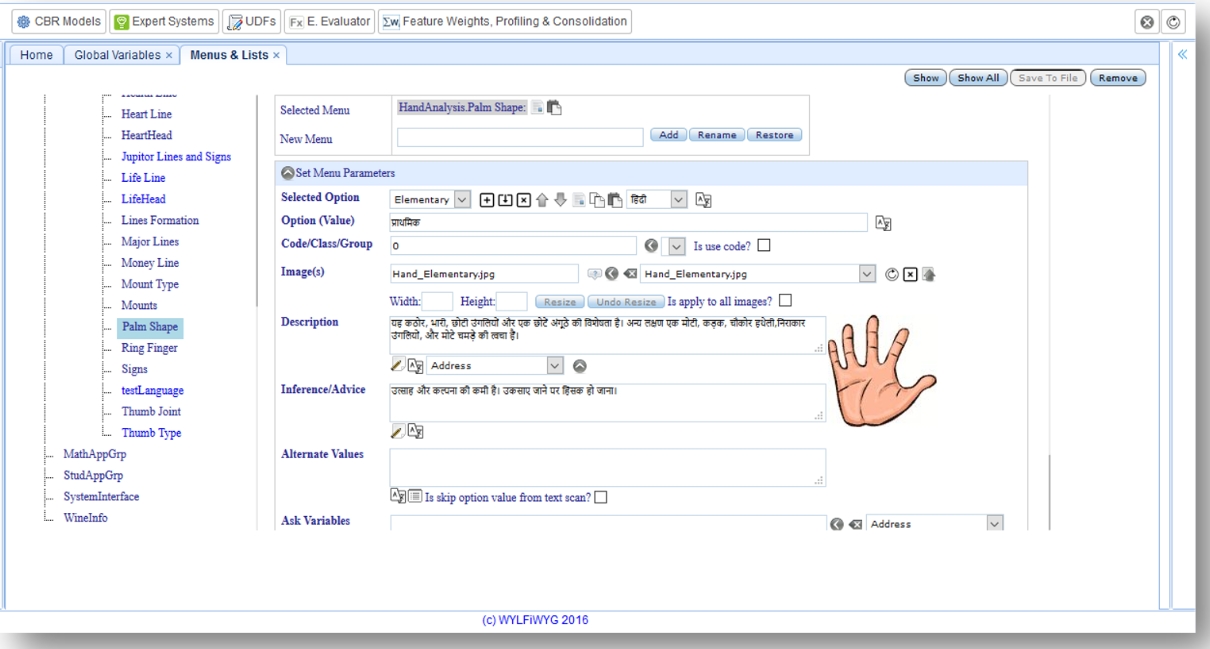Enable the 'Is use code?' checkbox
Image resolution: width=1210 pixels, height=649 pixels.
[765, 246]
